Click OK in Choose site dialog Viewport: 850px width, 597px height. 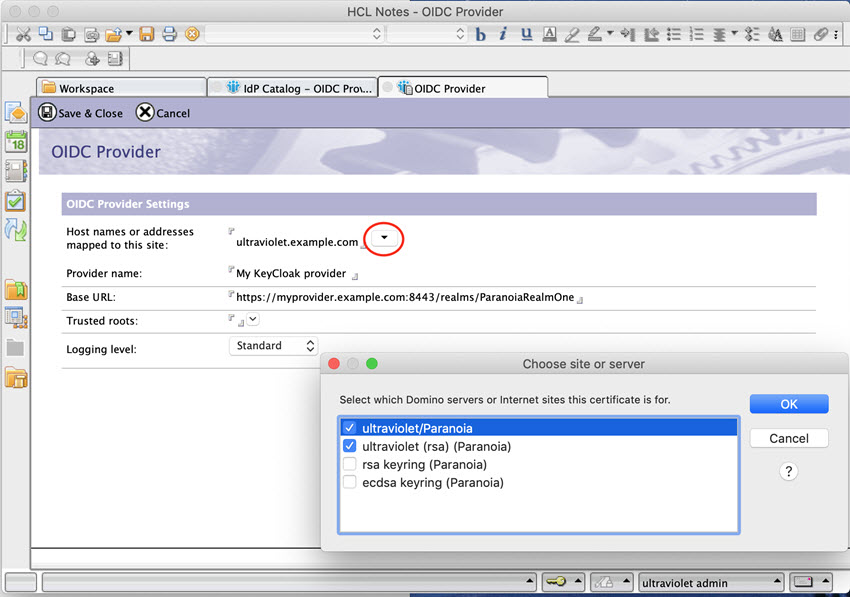click(x=789, y=404)
